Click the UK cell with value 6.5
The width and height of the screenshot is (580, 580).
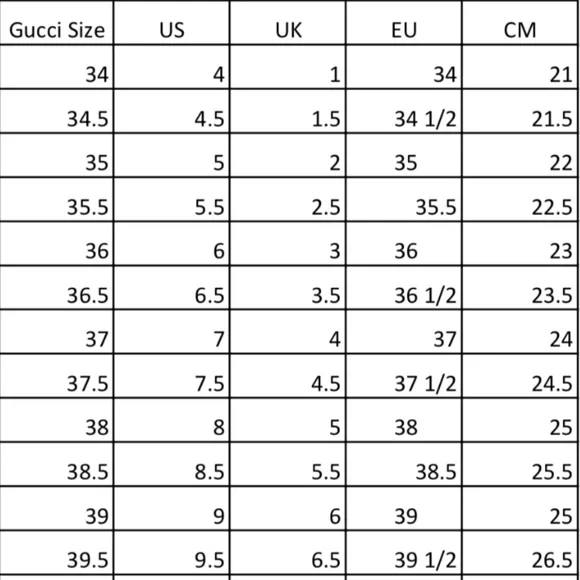click(288, 553)
